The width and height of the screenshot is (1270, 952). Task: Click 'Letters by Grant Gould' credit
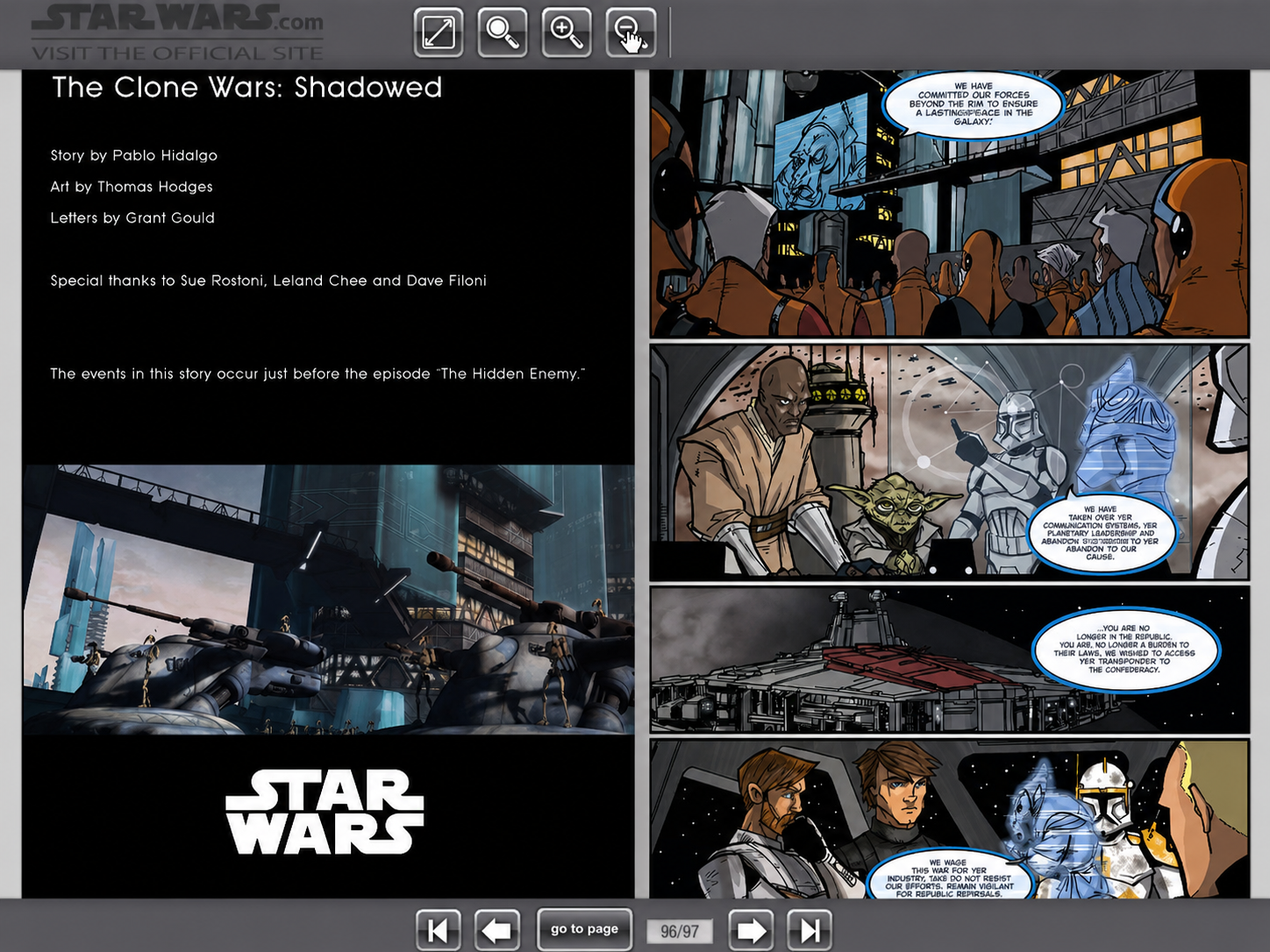click(132, 217)
